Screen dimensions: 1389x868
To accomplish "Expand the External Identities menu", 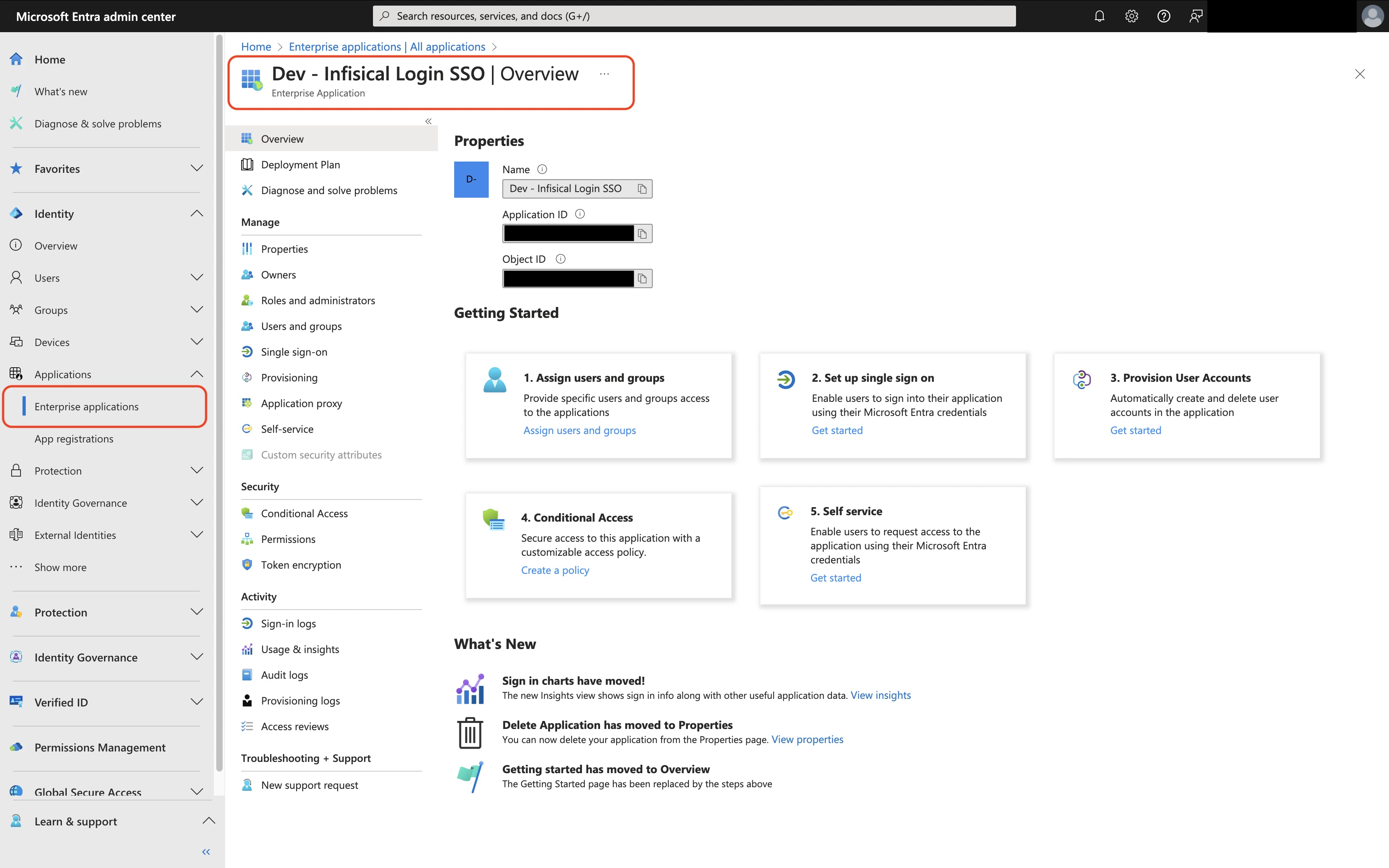I will (197, 534).
